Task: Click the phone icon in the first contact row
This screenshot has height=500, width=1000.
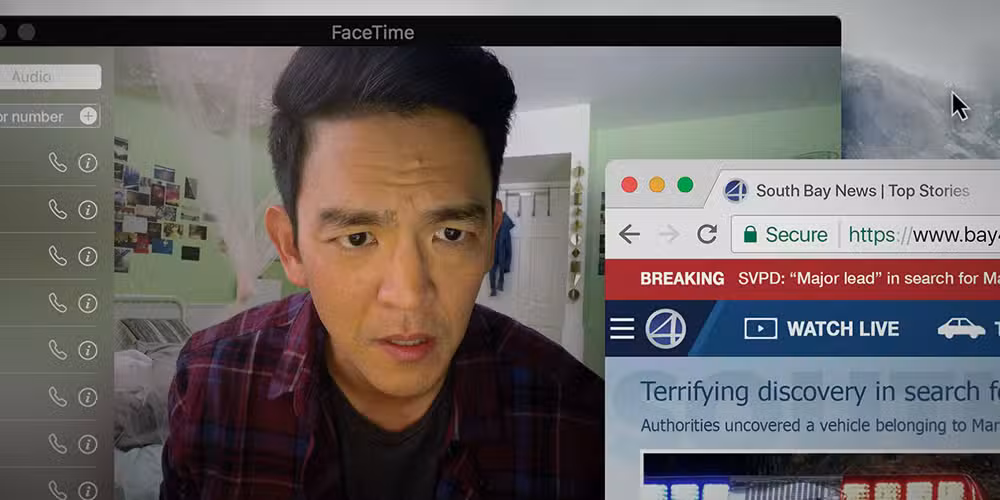Action: (x=58, y=162)
